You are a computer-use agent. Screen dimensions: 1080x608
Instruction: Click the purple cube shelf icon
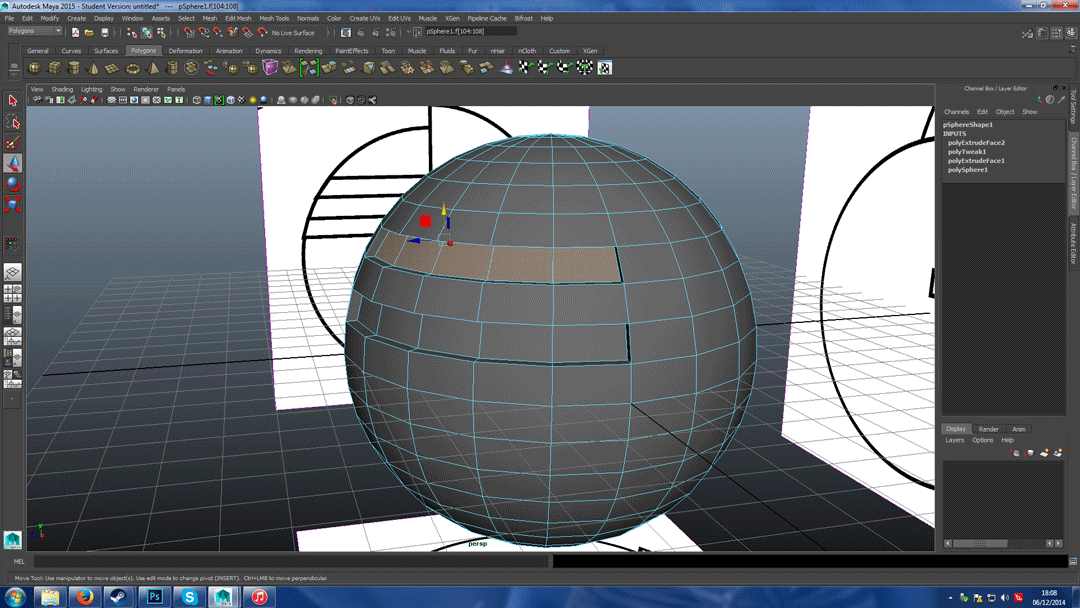tap(269, 67)
